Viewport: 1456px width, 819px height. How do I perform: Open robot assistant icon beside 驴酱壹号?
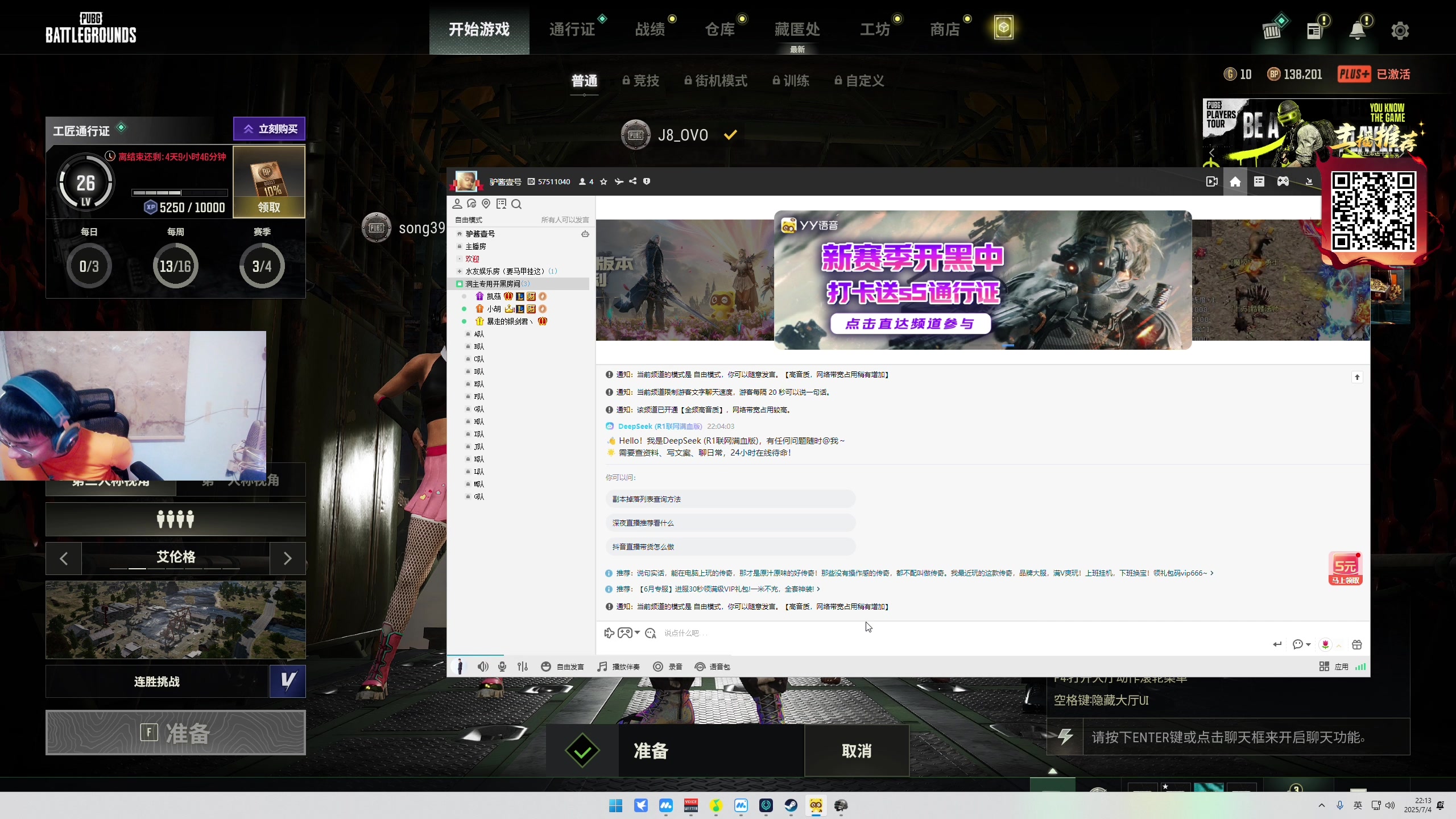(585, 234)
